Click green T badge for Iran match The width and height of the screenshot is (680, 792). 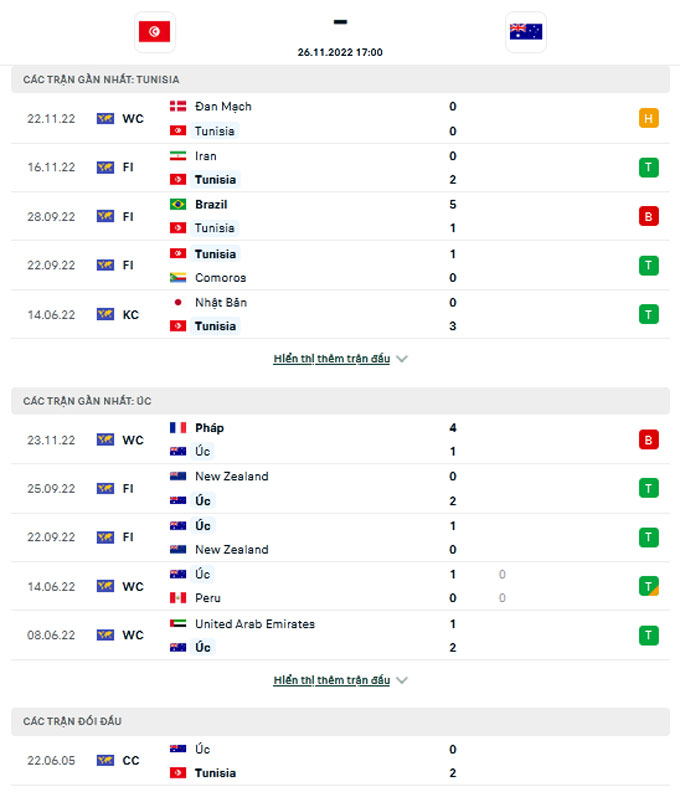coord(649,168)
